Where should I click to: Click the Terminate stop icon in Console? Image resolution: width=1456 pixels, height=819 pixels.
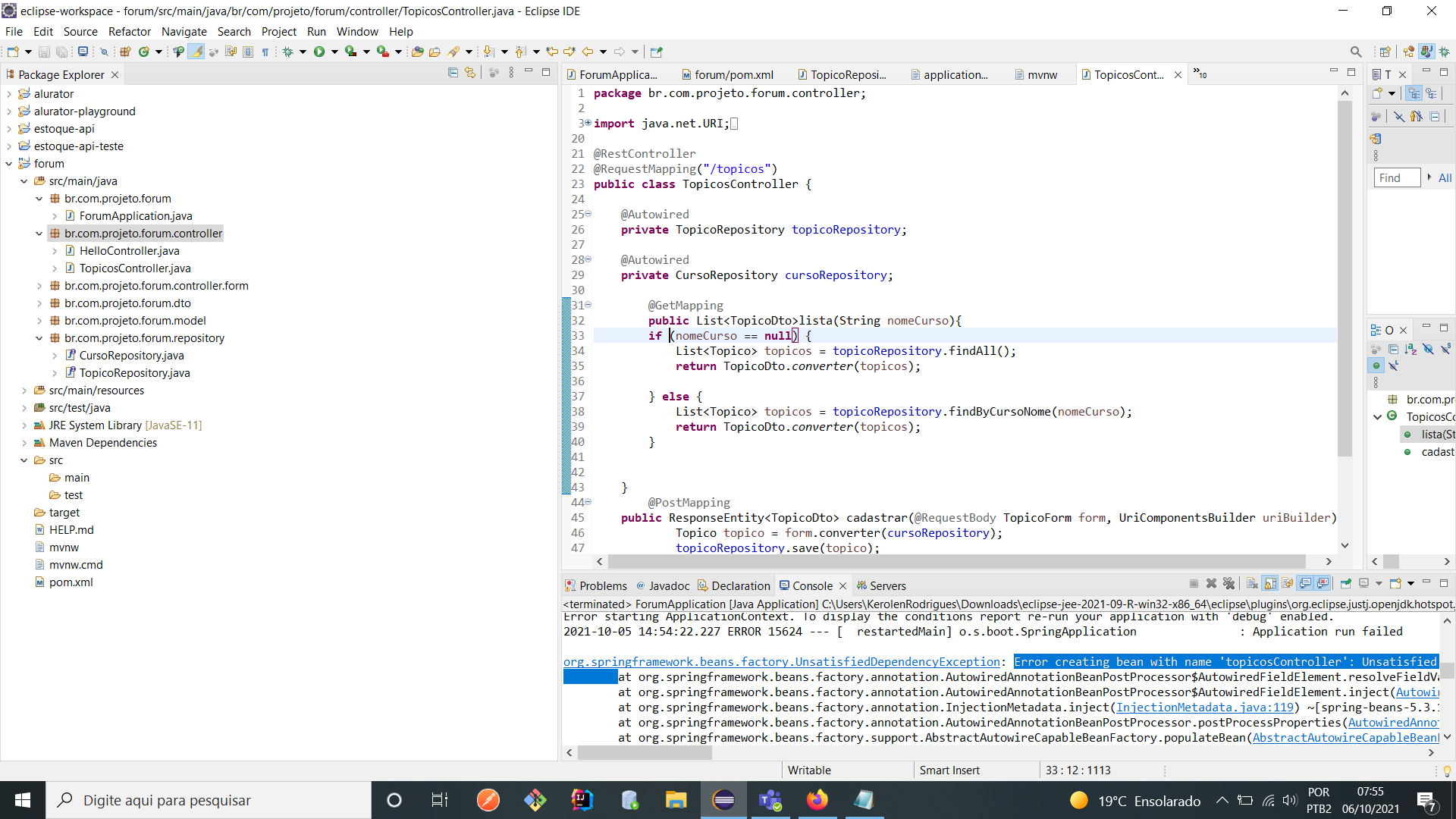pos(1194,583)
